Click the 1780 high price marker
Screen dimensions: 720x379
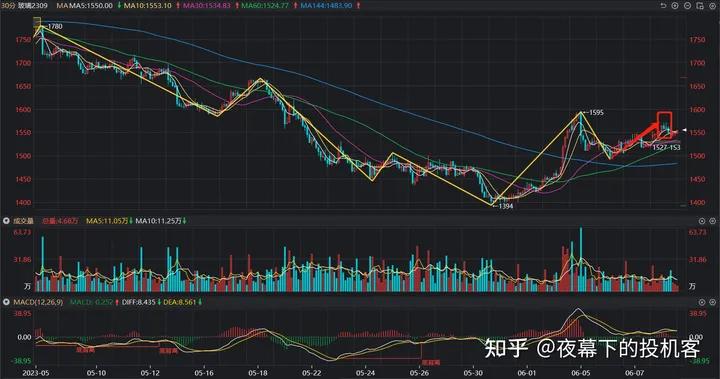54,26
